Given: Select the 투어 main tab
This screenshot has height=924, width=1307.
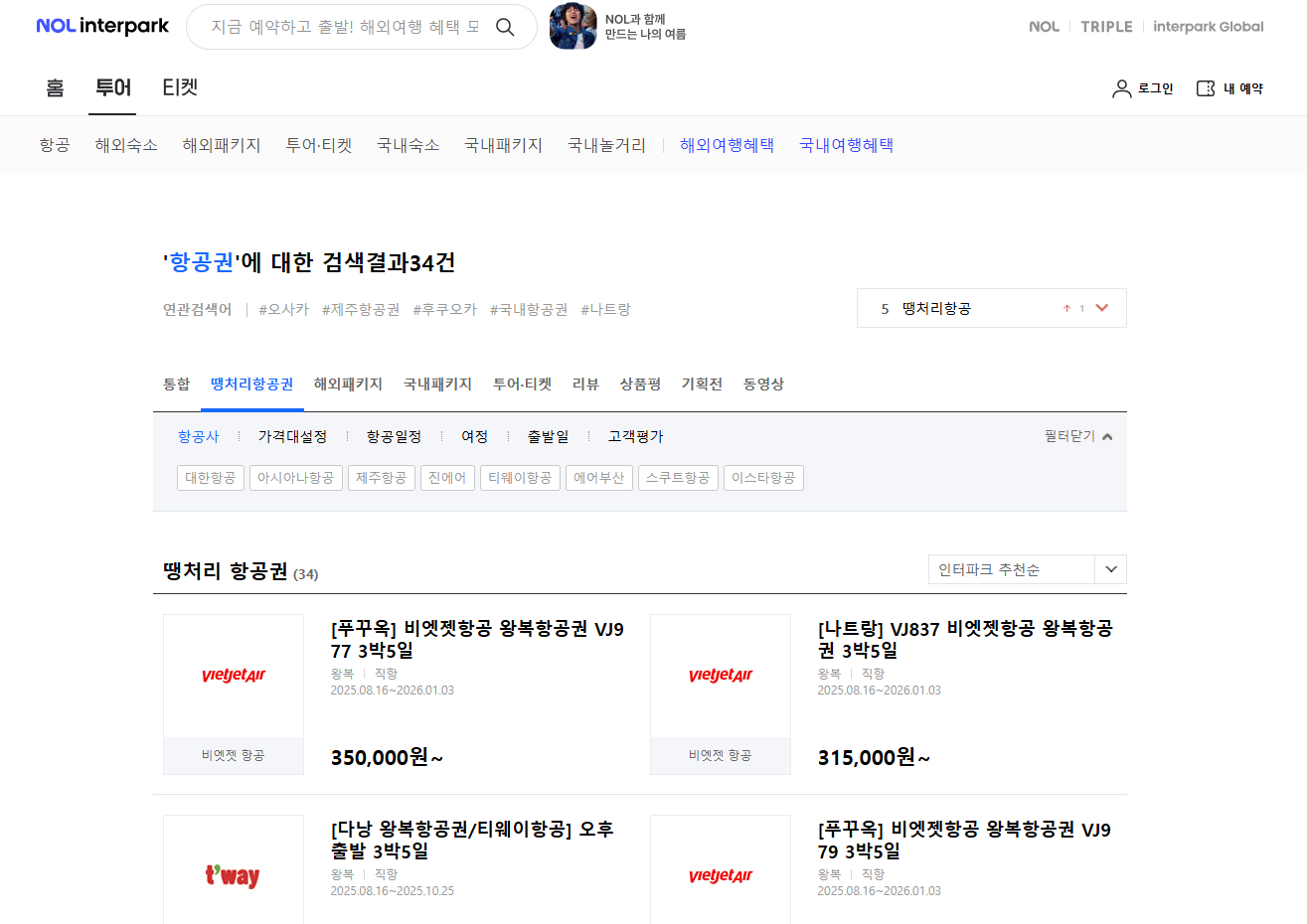Looking at the screenshot, I should [x=113, y=87].
